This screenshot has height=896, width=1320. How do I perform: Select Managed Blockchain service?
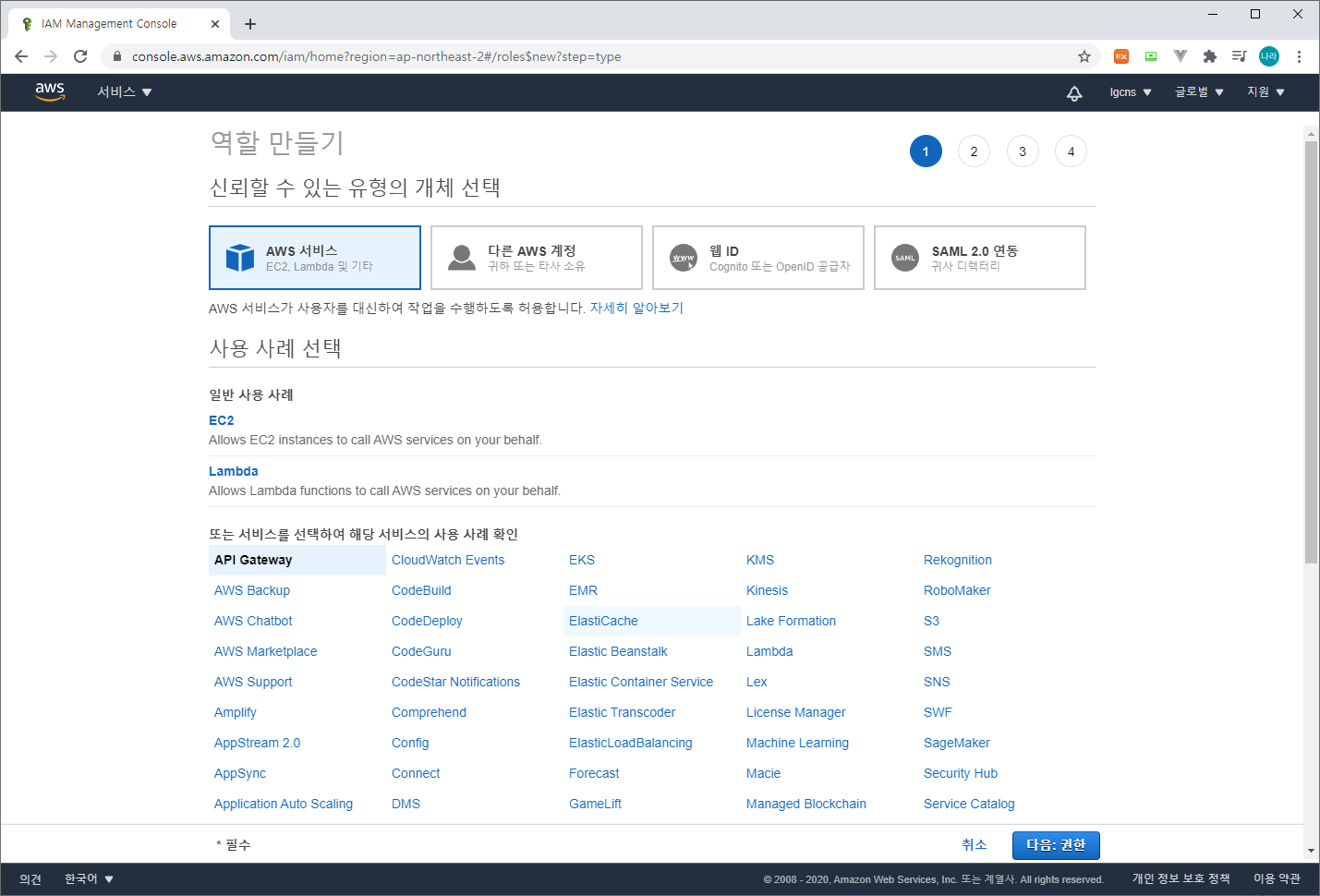pos(806,804)
